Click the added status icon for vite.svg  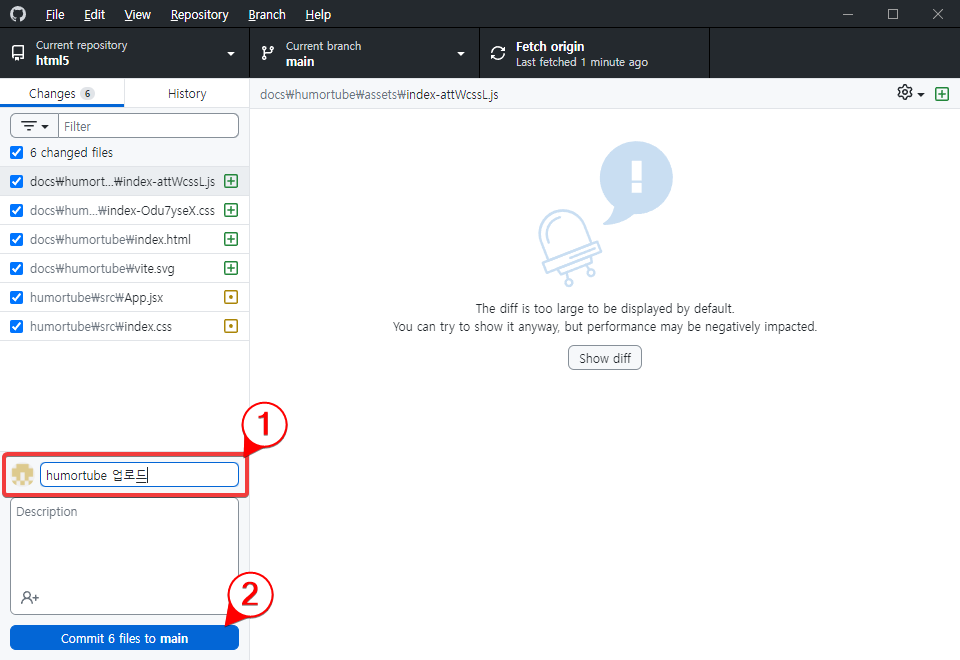pos(231,268)
